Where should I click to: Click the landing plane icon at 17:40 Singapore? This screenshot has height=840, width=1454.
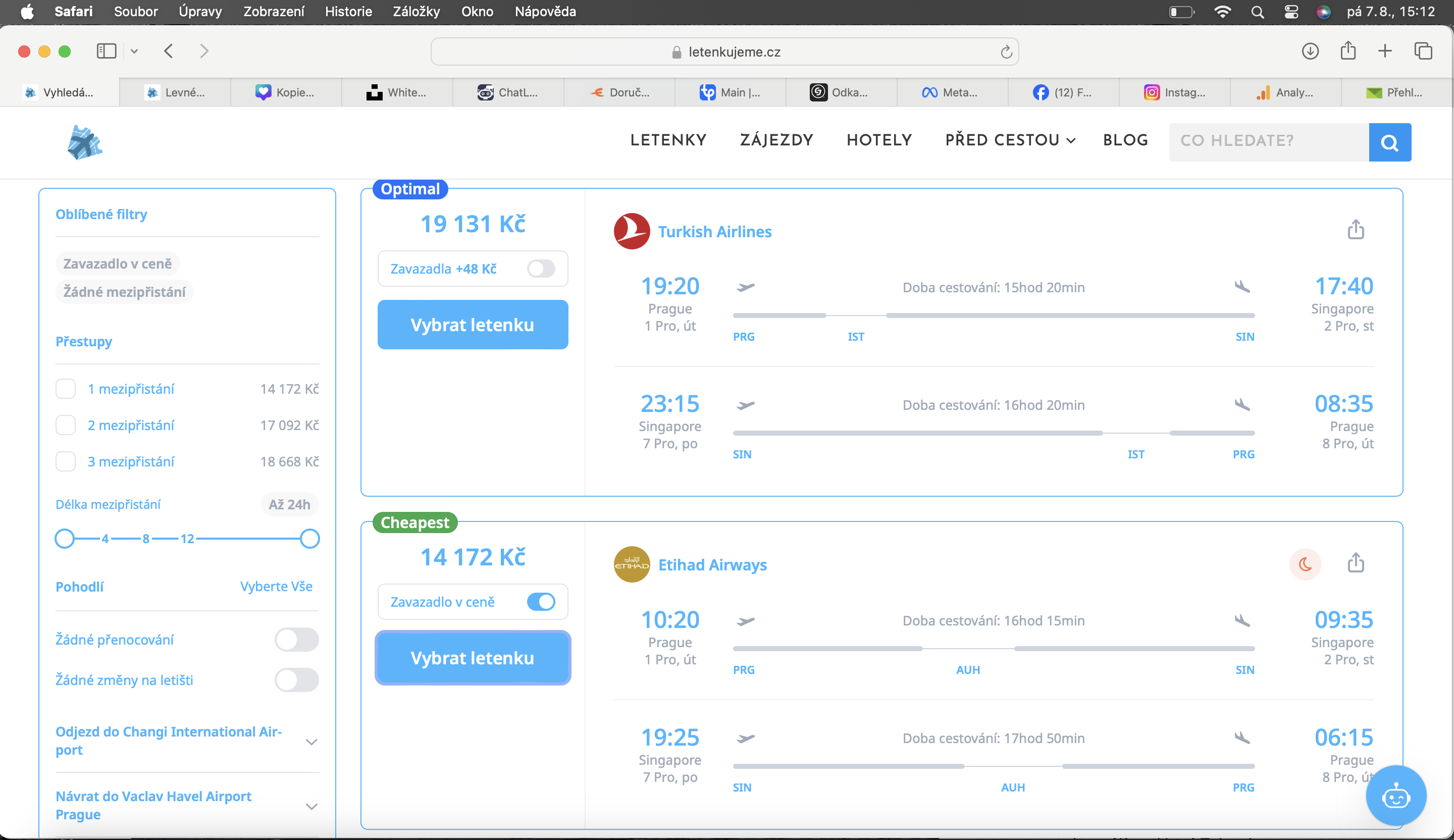point(1241,287)
